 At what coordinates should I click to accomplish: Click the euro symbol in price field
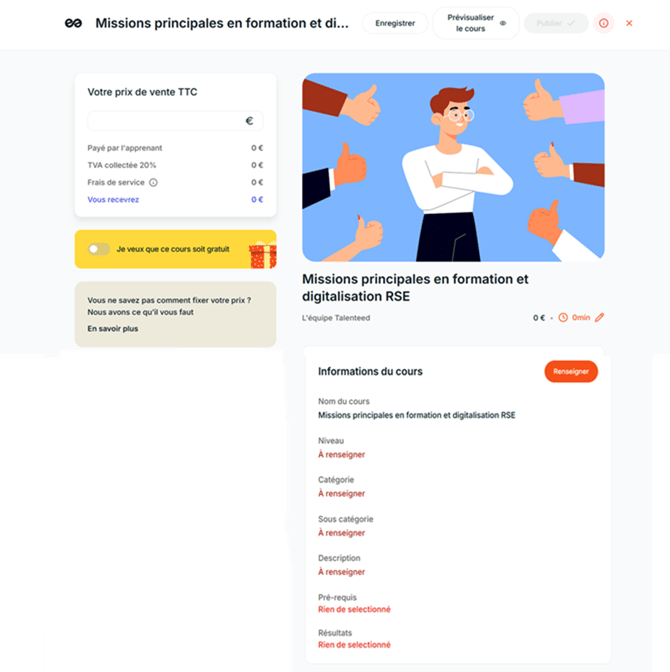pos(249,121)
